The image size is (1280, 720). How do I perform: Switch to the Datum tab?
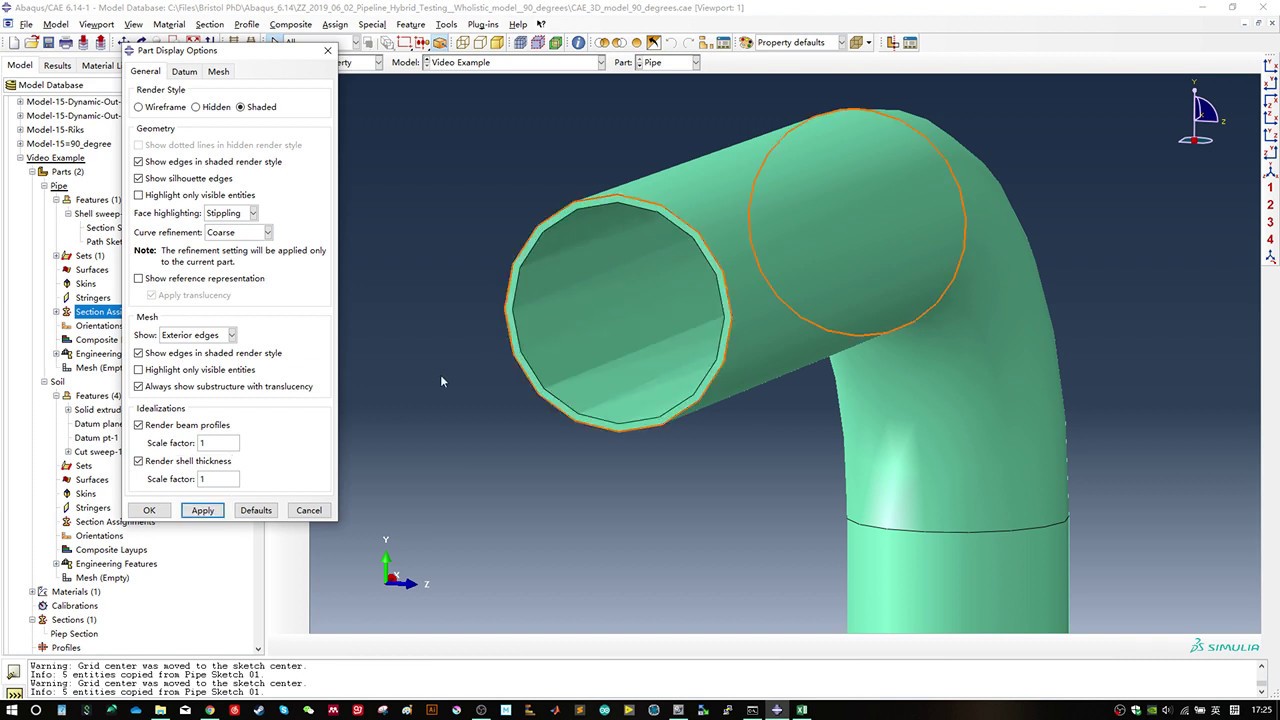coord(184,72)
